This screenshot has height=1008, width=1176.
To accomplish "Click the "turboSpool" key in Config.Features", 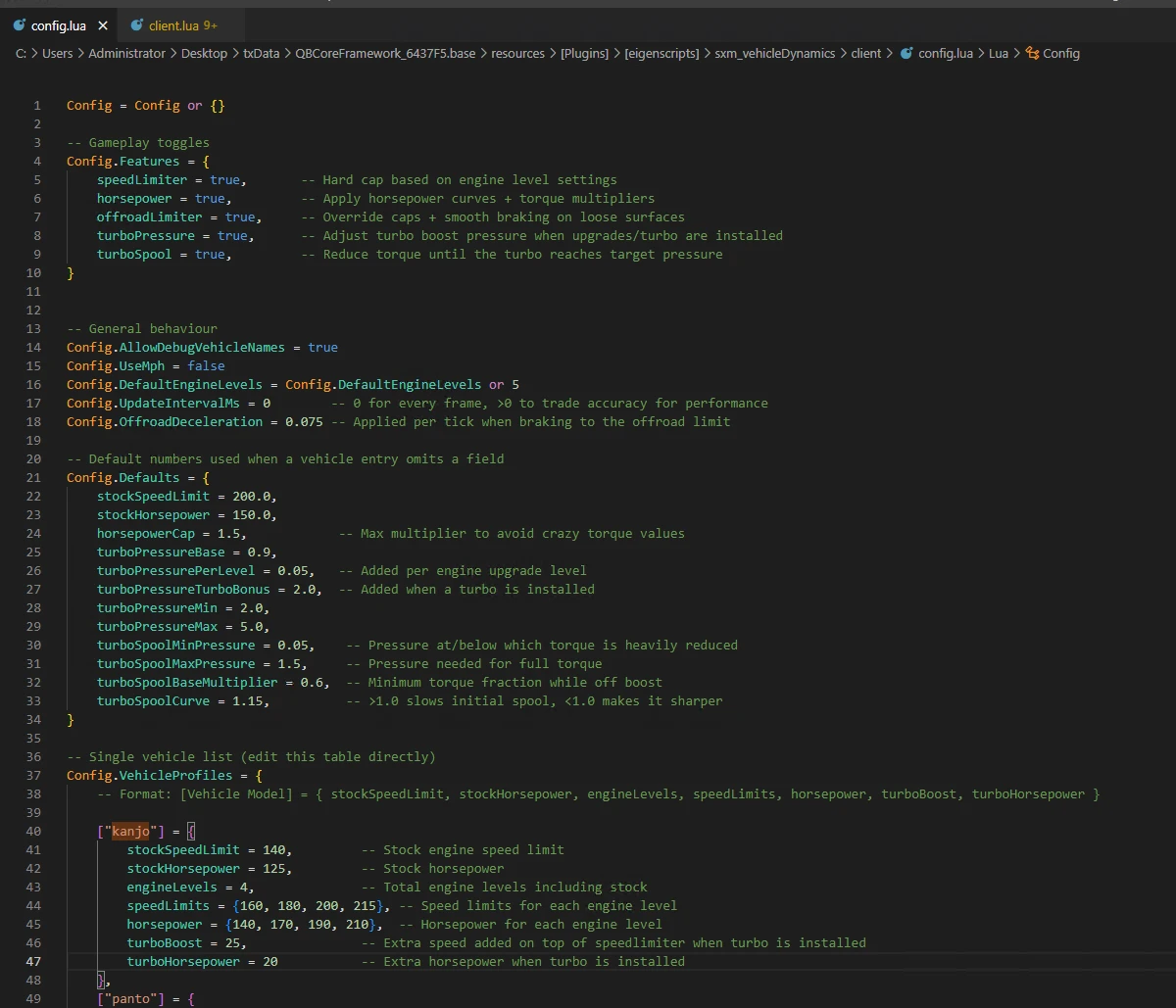I will click(134, 254).
